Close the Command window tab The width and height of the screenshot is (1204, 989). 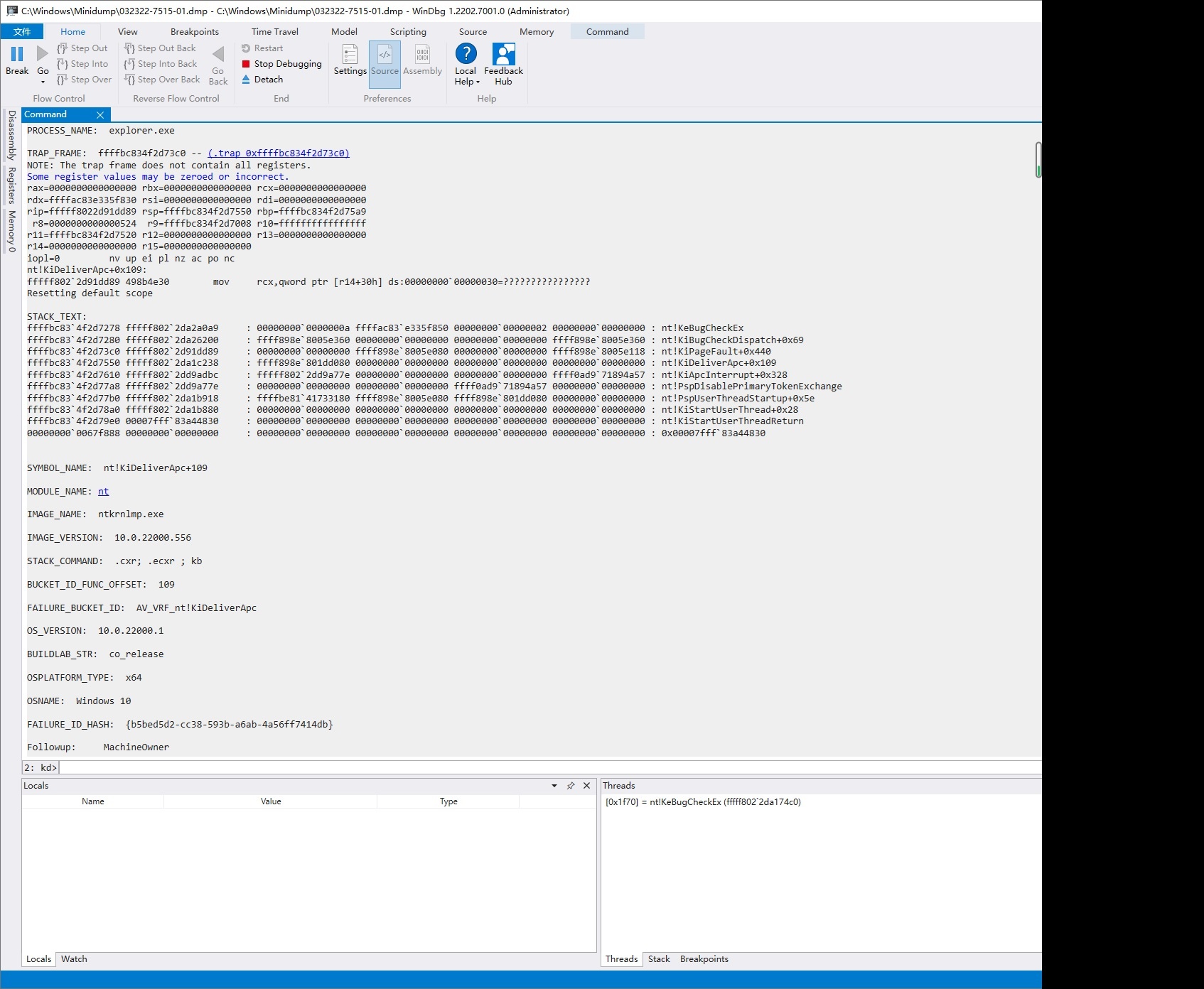[100, 115]
